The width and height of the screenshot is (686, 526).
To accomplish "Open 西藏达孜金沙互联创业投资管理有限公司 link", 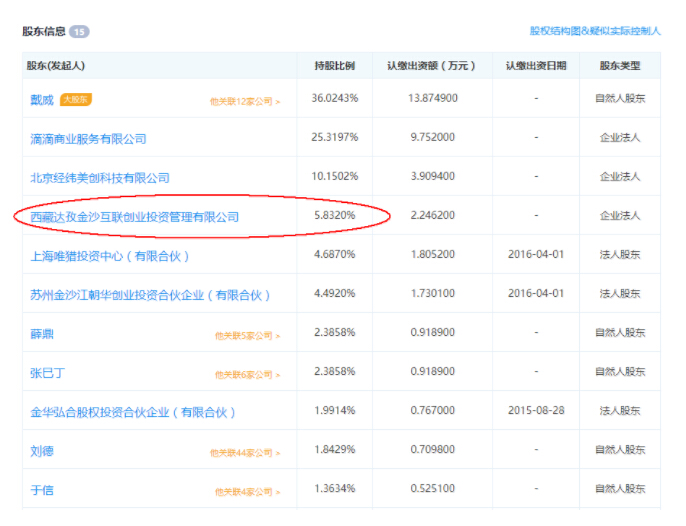I will click(x=134, y=216).
